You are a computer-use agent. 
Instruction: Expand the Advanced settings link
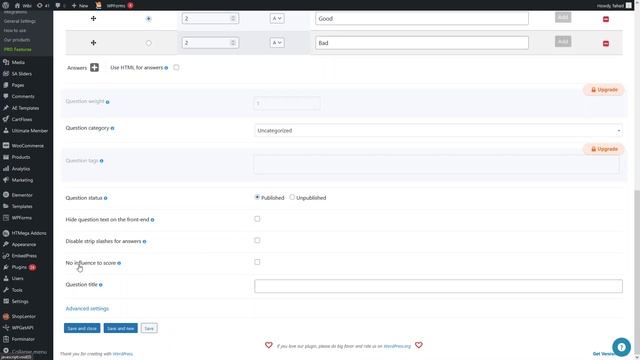pos(87,309)
